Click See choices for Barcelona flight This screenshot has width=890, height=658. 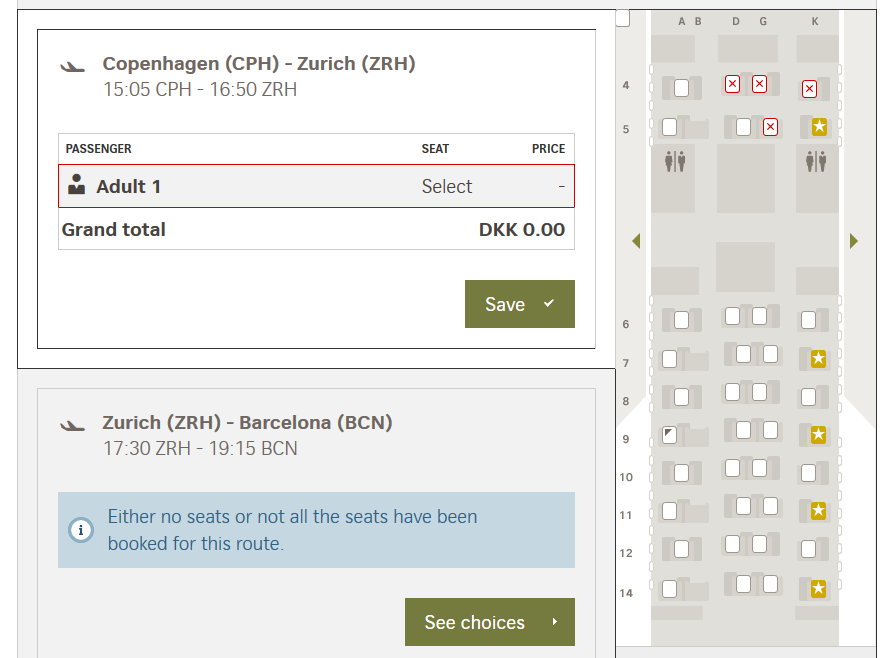click(489, 622)
